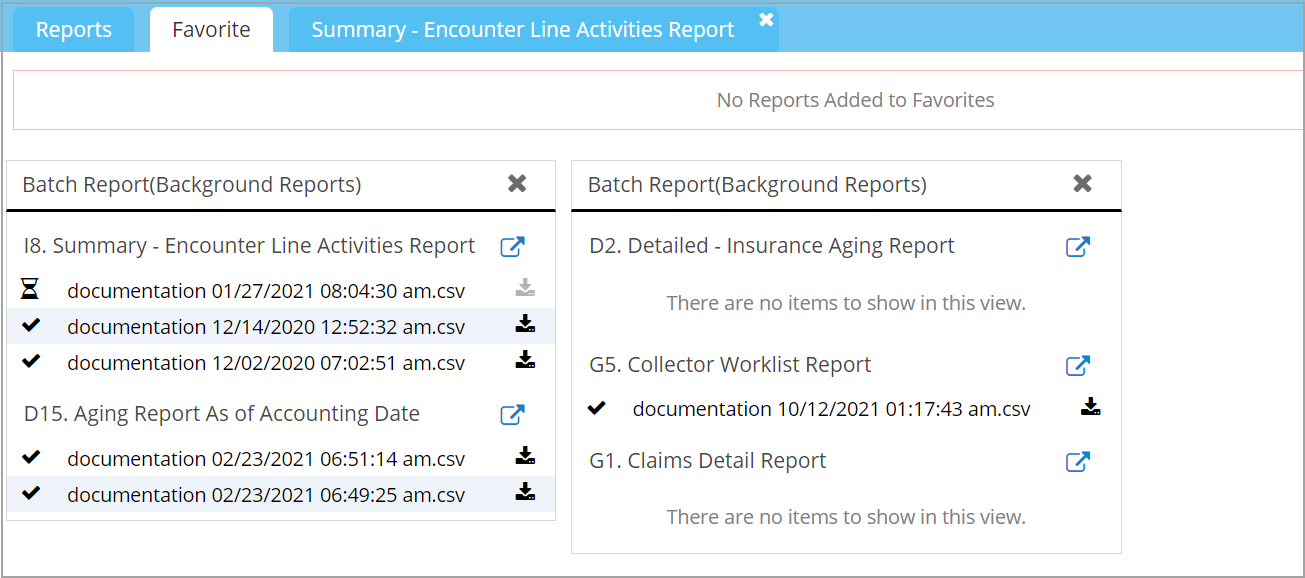Open D2 Insurance Aging Report pop-out icon
Image resolution: width=1305 pixels, height=578 pixels.
(1077, 247)
